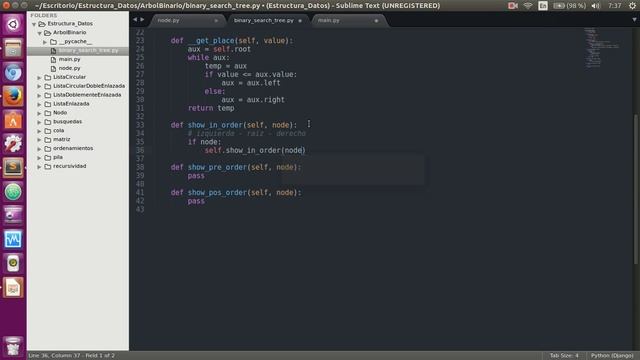Collapse the ArbolBinario folder
Screen dimensions: 640x360
(x=40, y=33)
